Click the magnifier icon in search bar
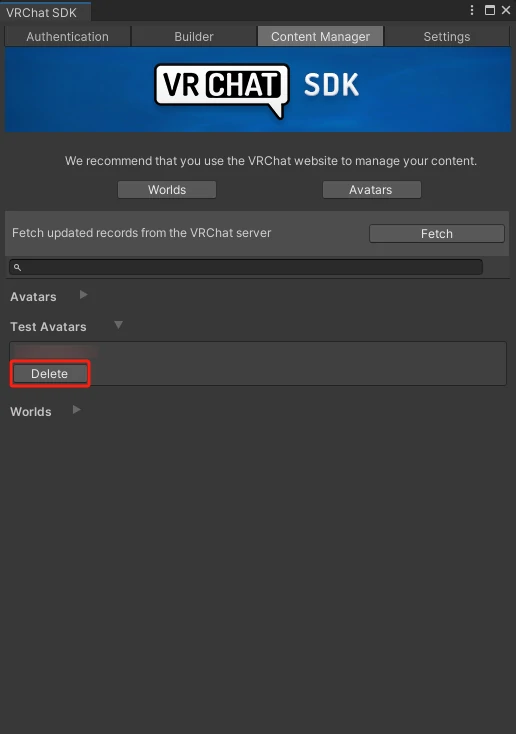The width and height of the screenshot is (516, 734). coord(17,267)
